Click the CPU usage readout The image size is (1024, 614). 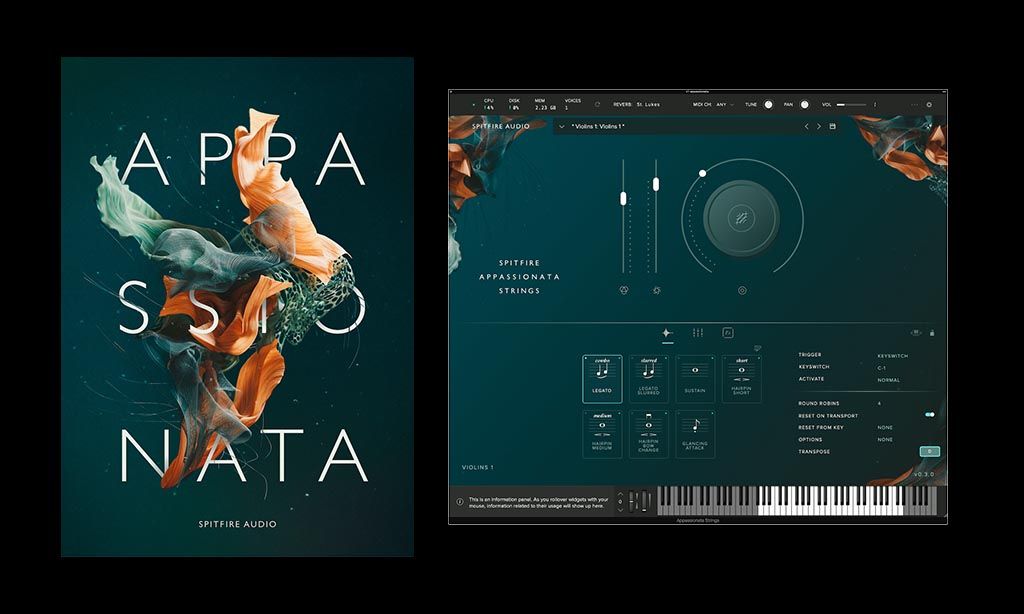pyautogui.click(x=488, y=104)
